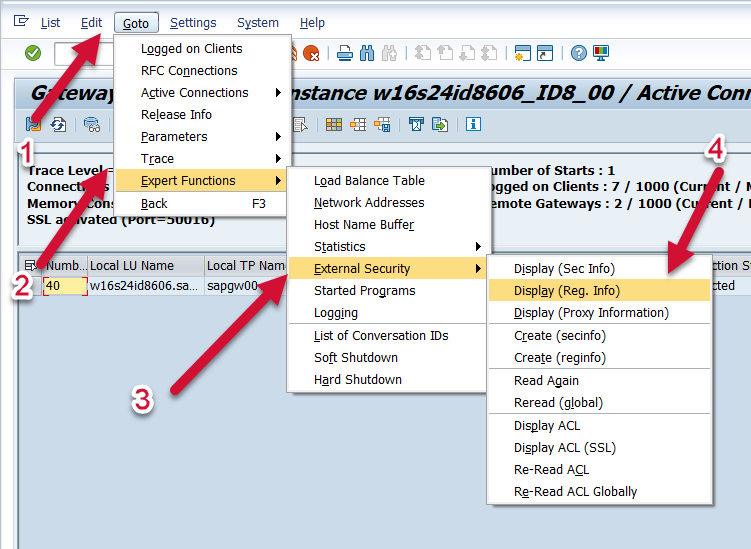Open the Settings menu
751x549 pixels.
click(193, 22)
